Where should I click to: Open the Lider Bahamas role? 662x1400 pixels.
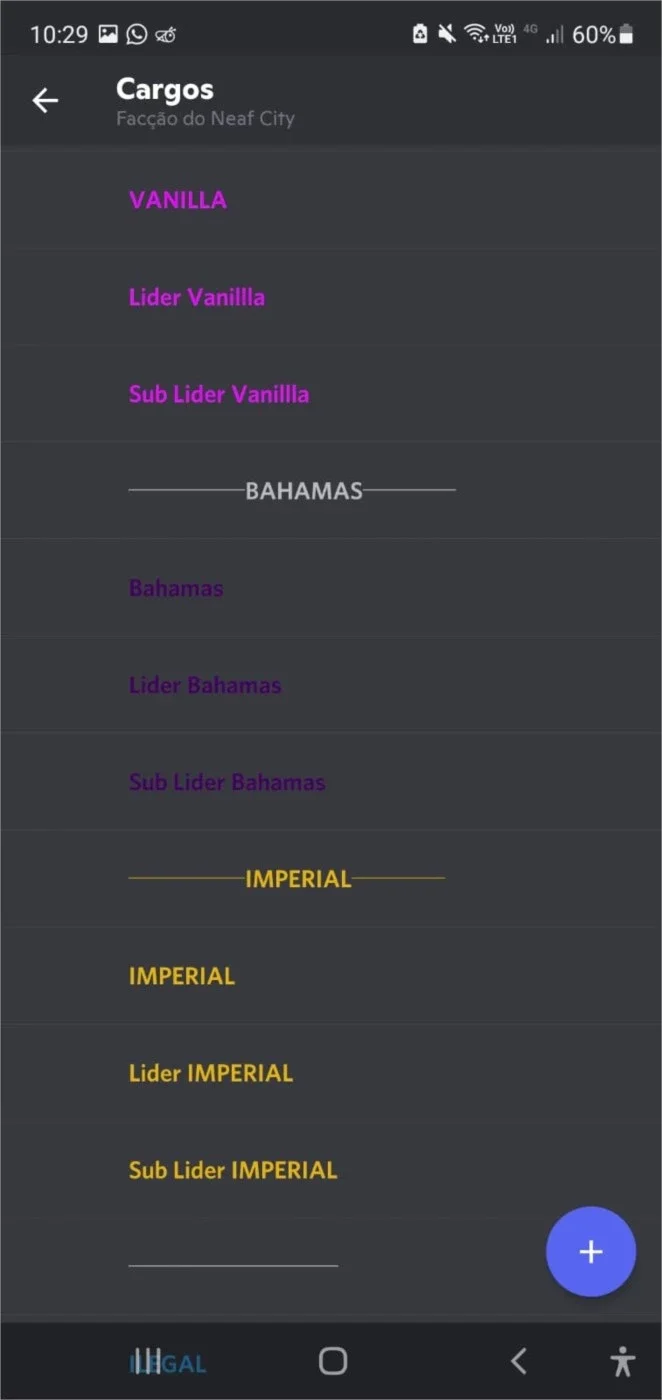[x=331, y=685]
